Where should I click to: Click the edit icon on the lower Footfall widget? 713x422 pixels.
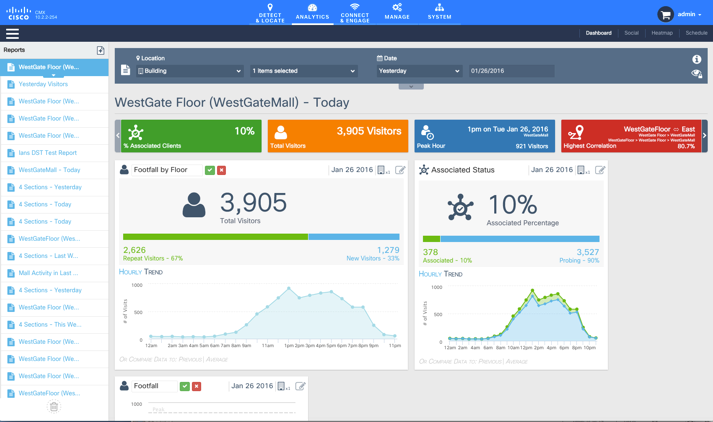coord(300,386)
